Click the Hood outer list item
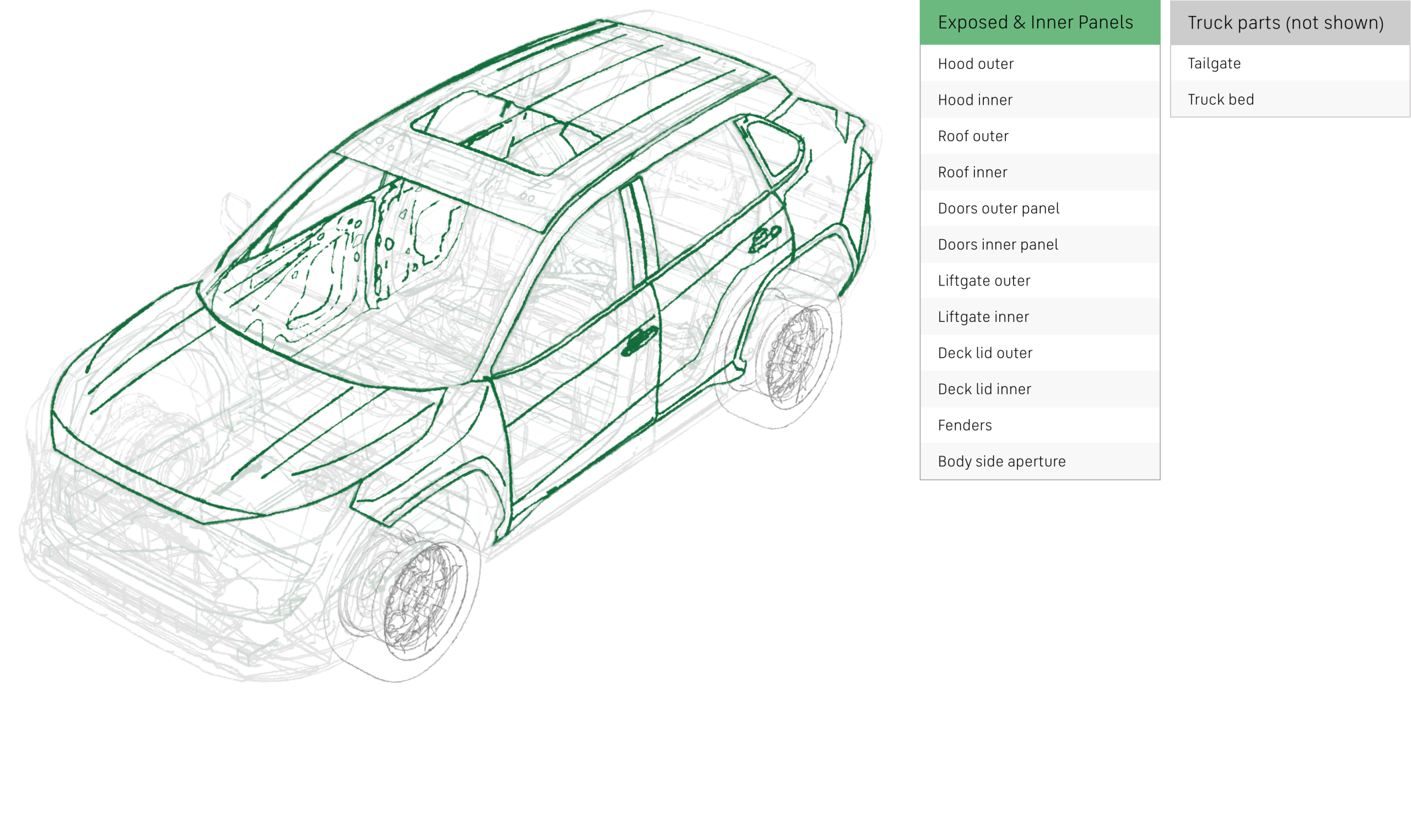 point(1039,63)
